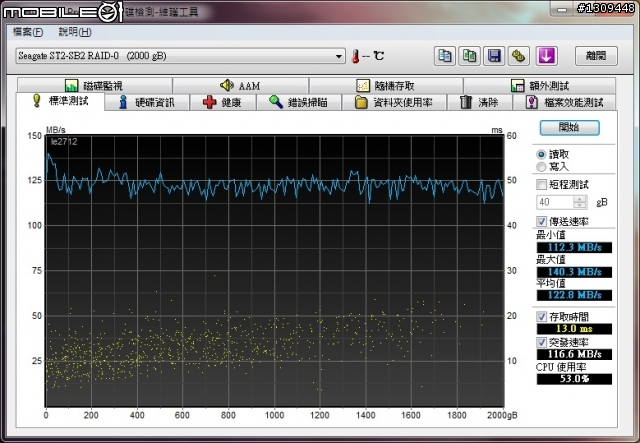Click the short-test gB size spinner field

[556, 202]
